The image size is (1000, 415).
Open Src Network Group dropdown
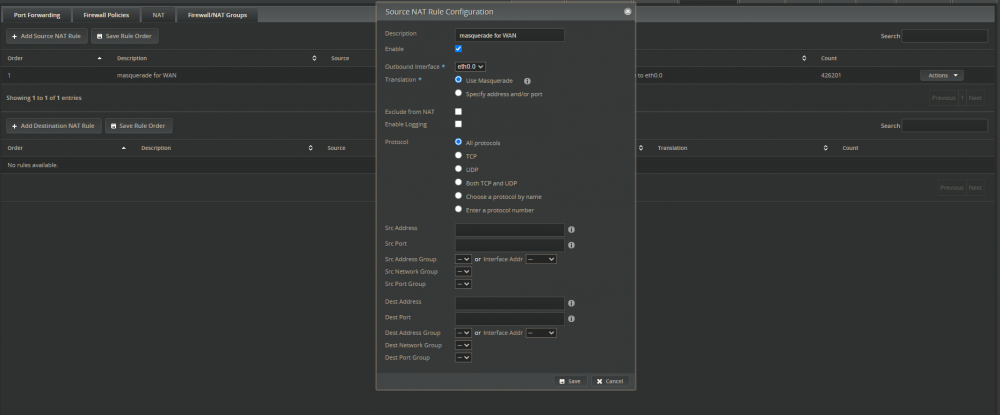pyautogui.click(x=463, y=272)
